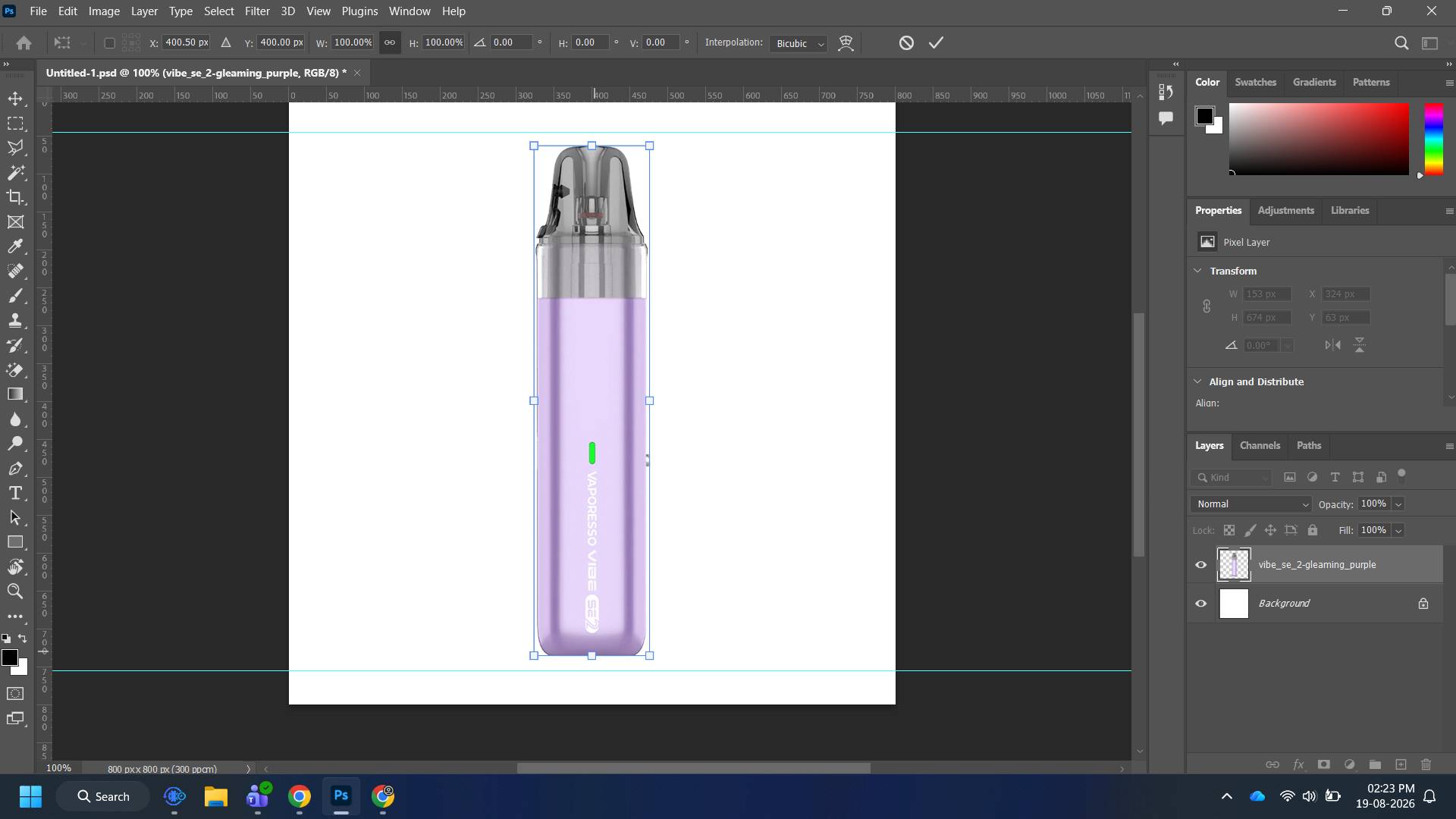This screenshot has width=1456, height=819.
Task: Select the Move tool
Action: [x=15, y=99]
